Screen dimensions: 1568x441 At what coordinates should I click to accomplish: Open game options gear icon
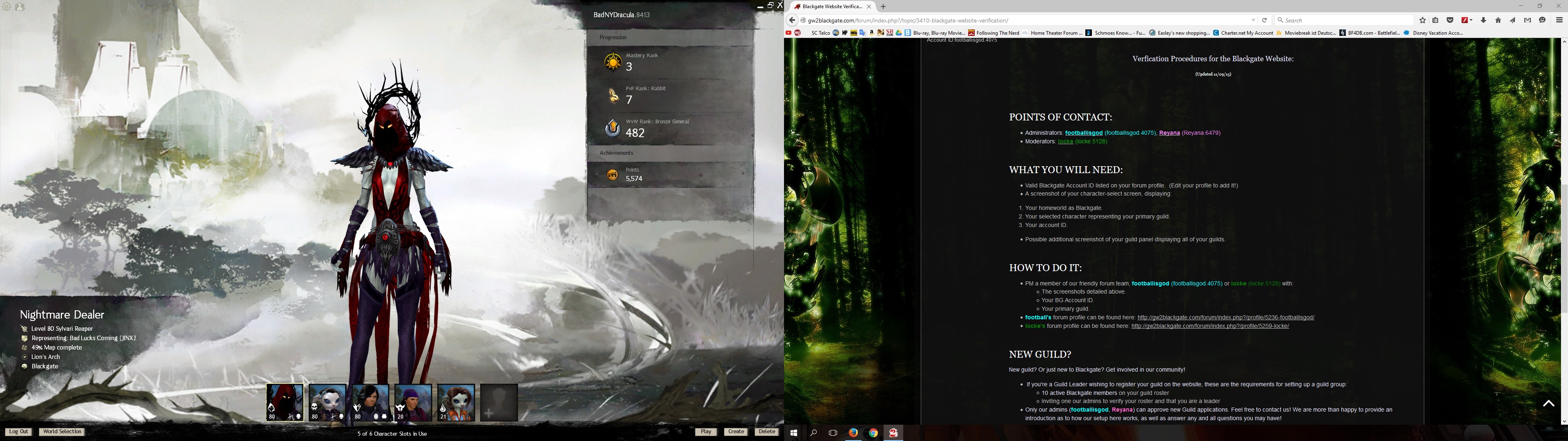coord(7,7)
